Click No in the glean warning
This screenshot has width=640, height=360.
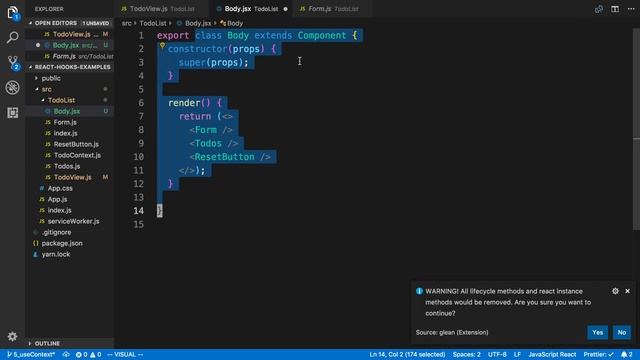[x=622, y=332]
